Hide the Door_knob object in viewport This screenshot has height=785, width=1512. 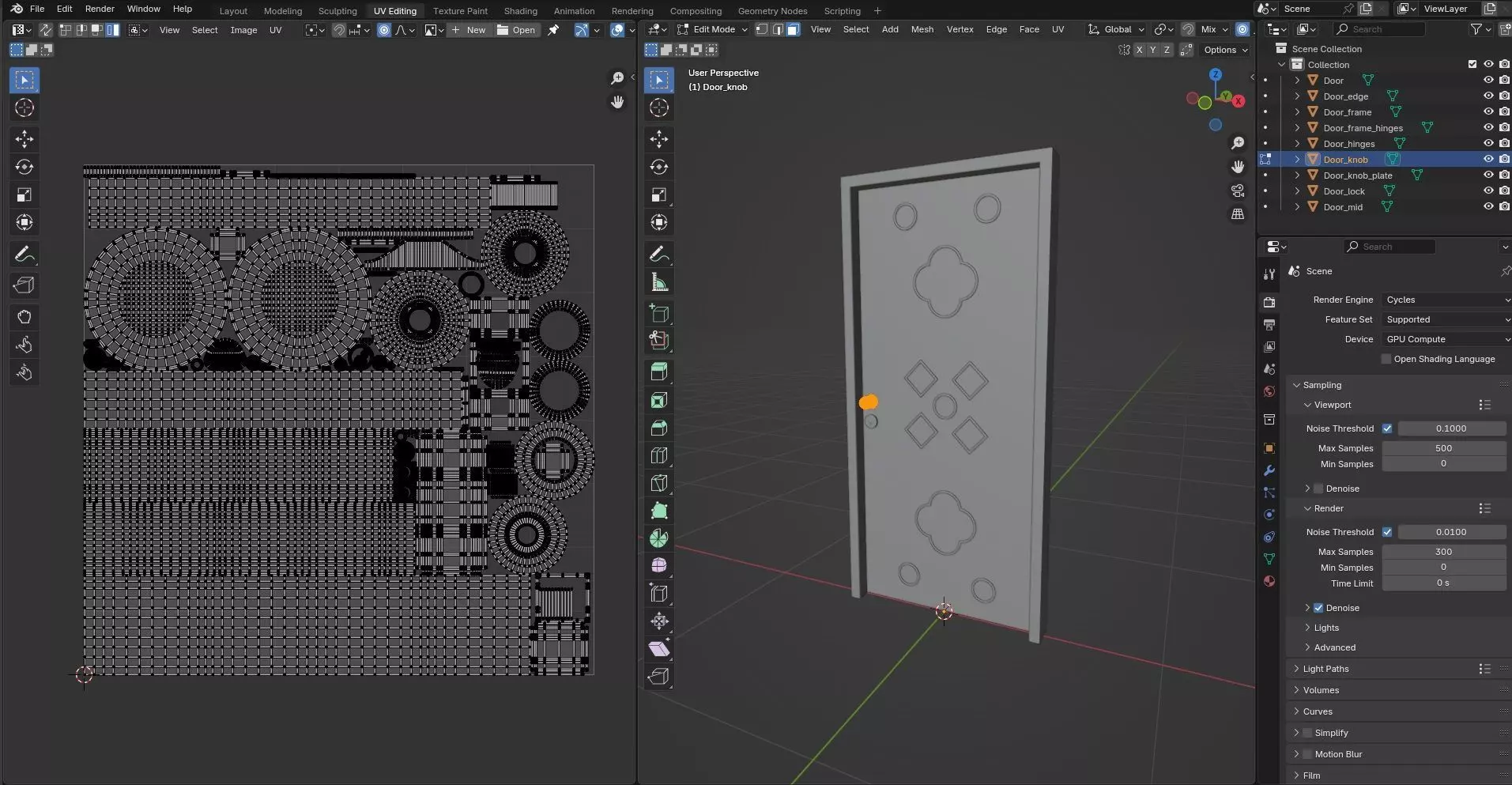pyautogui.click(x=1488, y=160)
